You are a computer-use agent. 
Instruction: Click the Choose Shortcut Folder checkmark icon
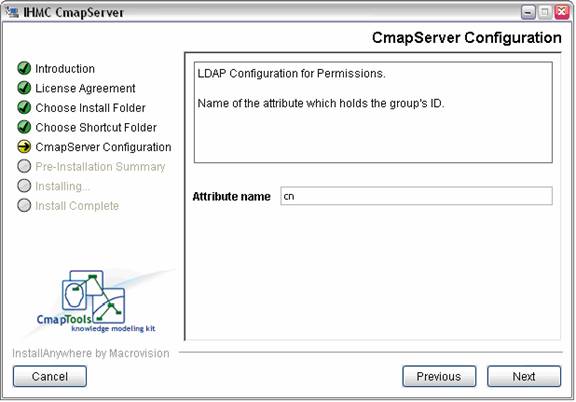(x=24, y=127)
